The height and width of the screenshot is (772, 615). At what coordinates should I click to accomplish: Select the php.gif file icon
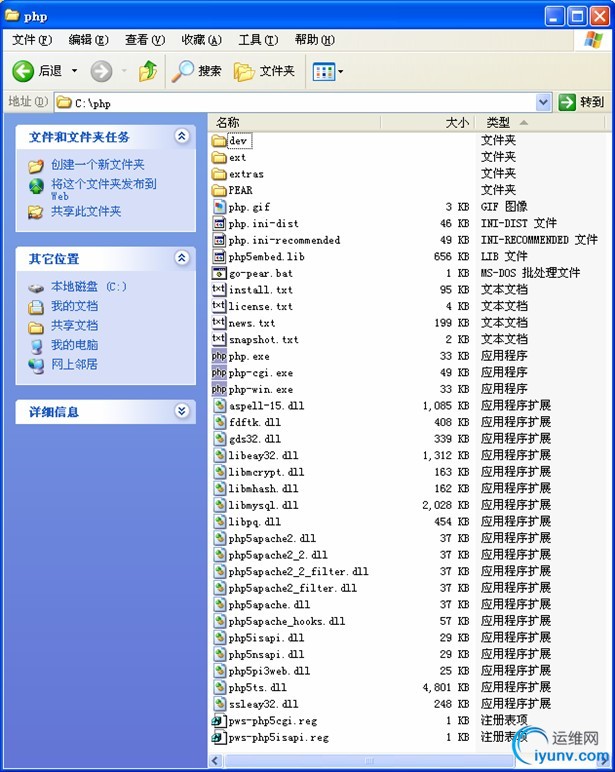(219, 207)
